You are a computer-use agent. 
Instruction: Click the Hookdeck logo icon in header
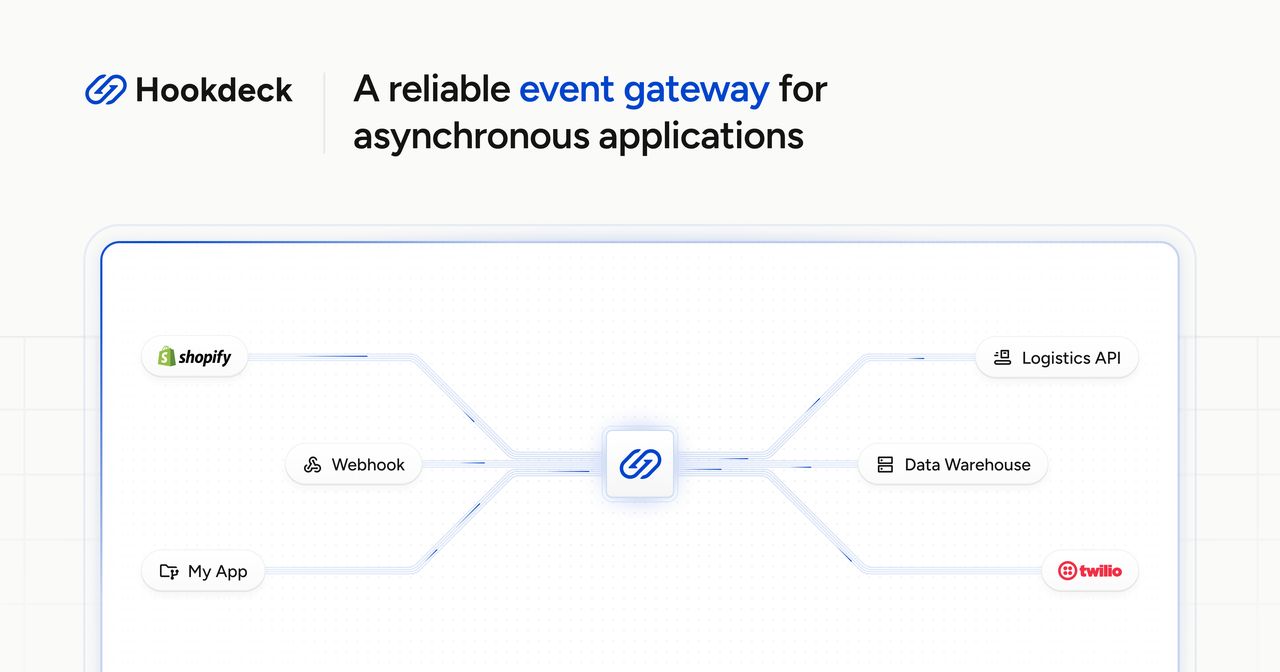click(x=105, y=90)
